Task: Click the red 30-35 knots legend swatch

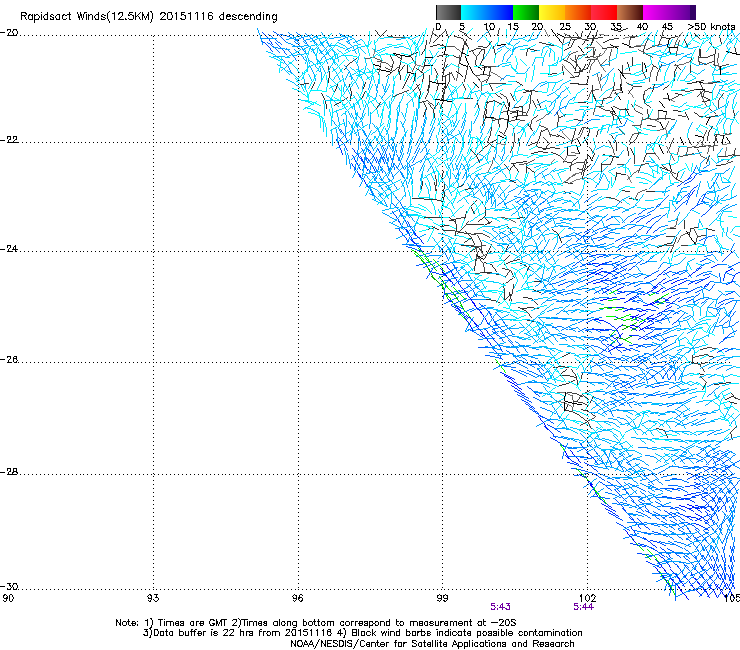Action: pyautogui.click(x=604, y=12)
